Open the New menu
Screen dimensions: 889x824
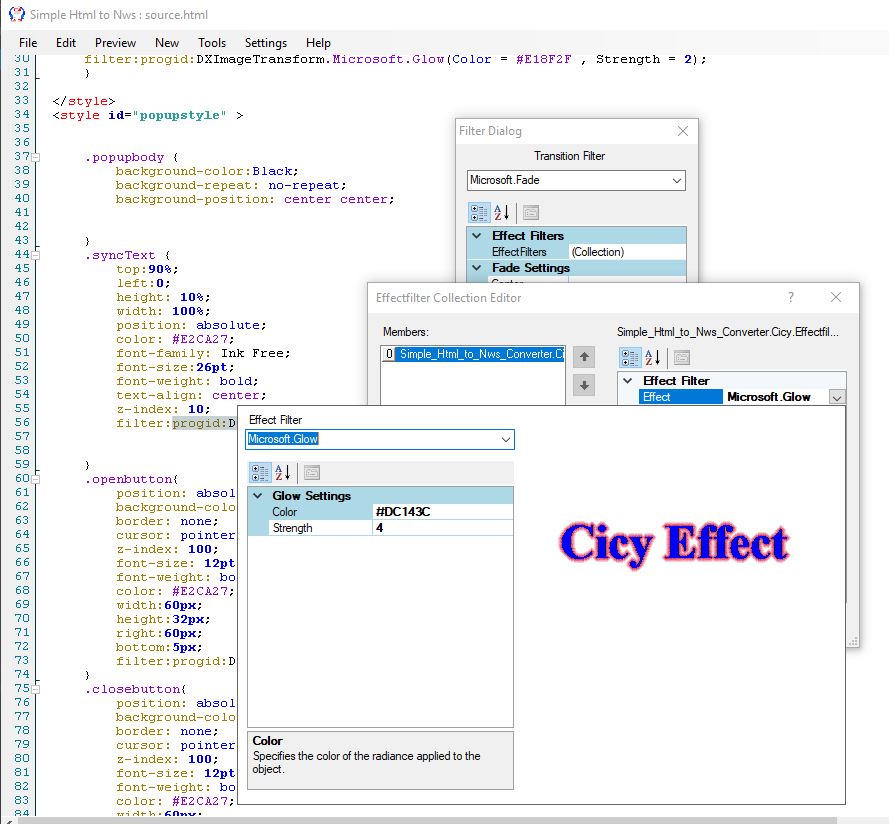pos(167,43)
